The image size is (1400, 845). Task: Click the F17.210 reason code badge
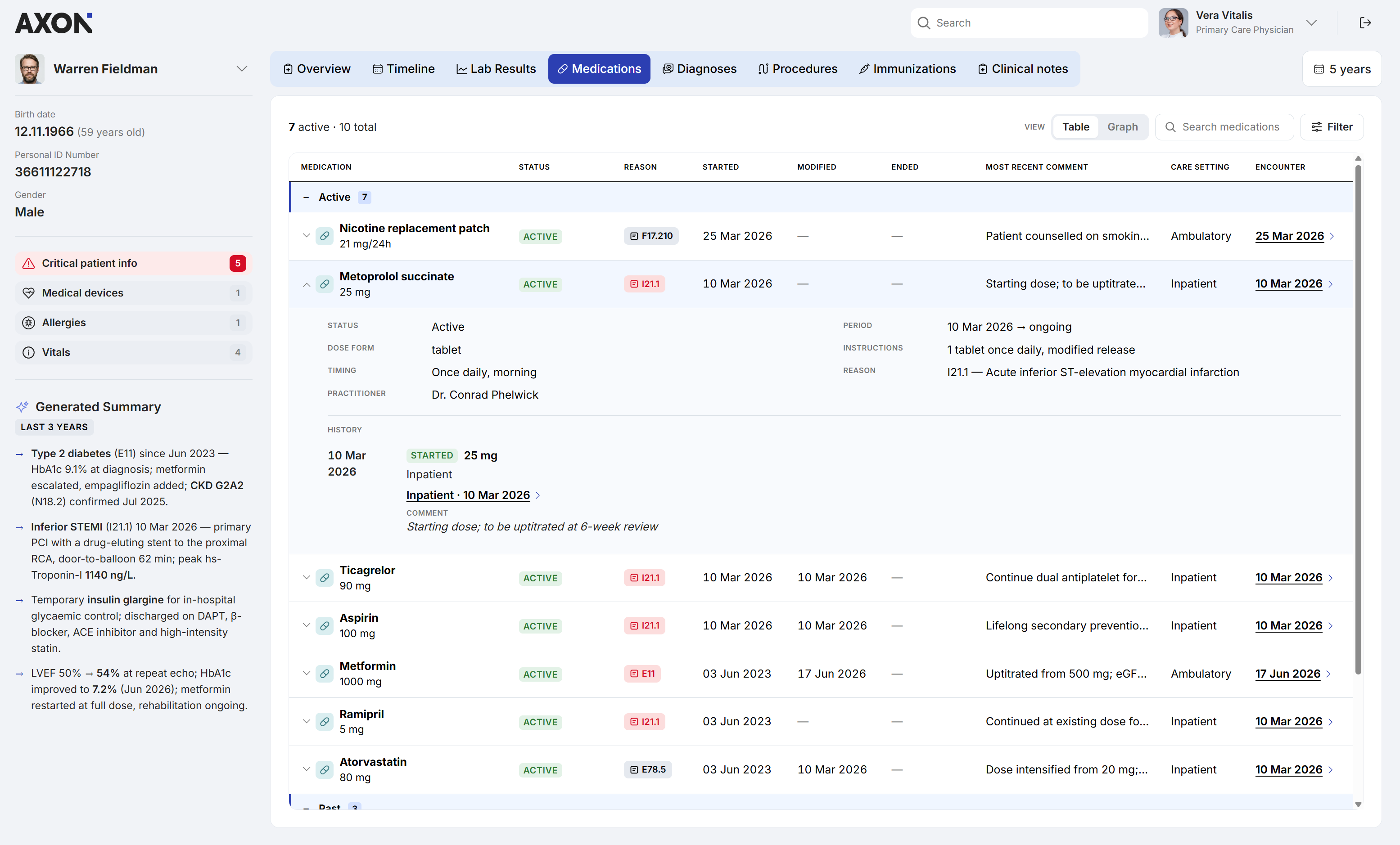click(651, 236)
